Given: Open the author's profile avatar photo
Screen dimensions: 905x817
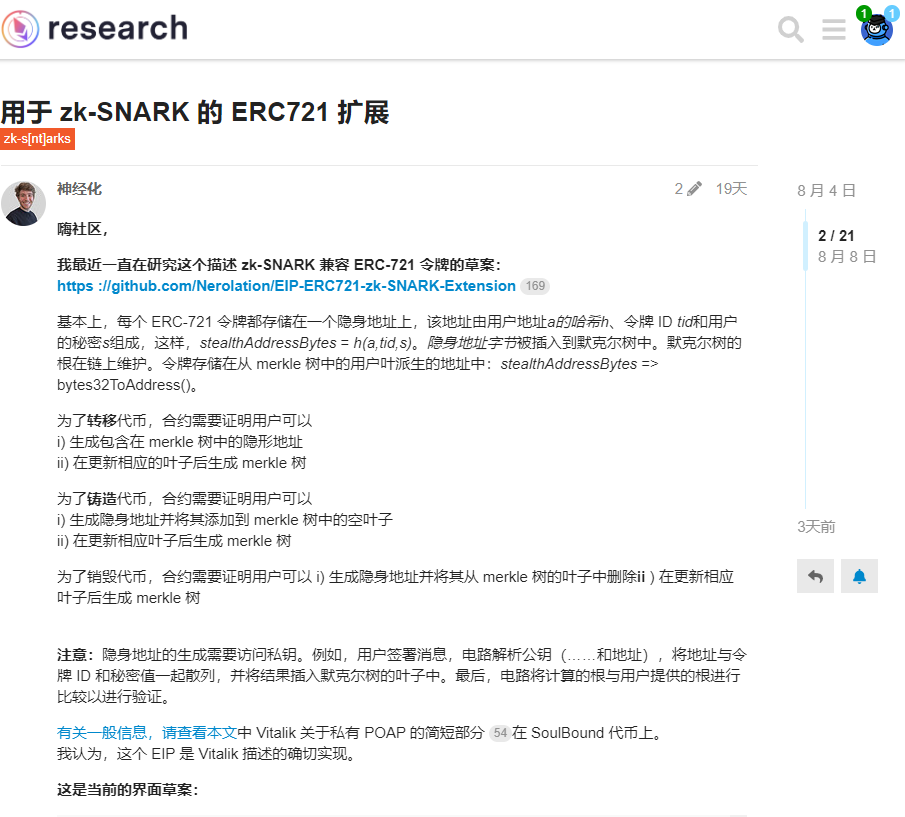Looking at the screenshot, I should point(24,203).
